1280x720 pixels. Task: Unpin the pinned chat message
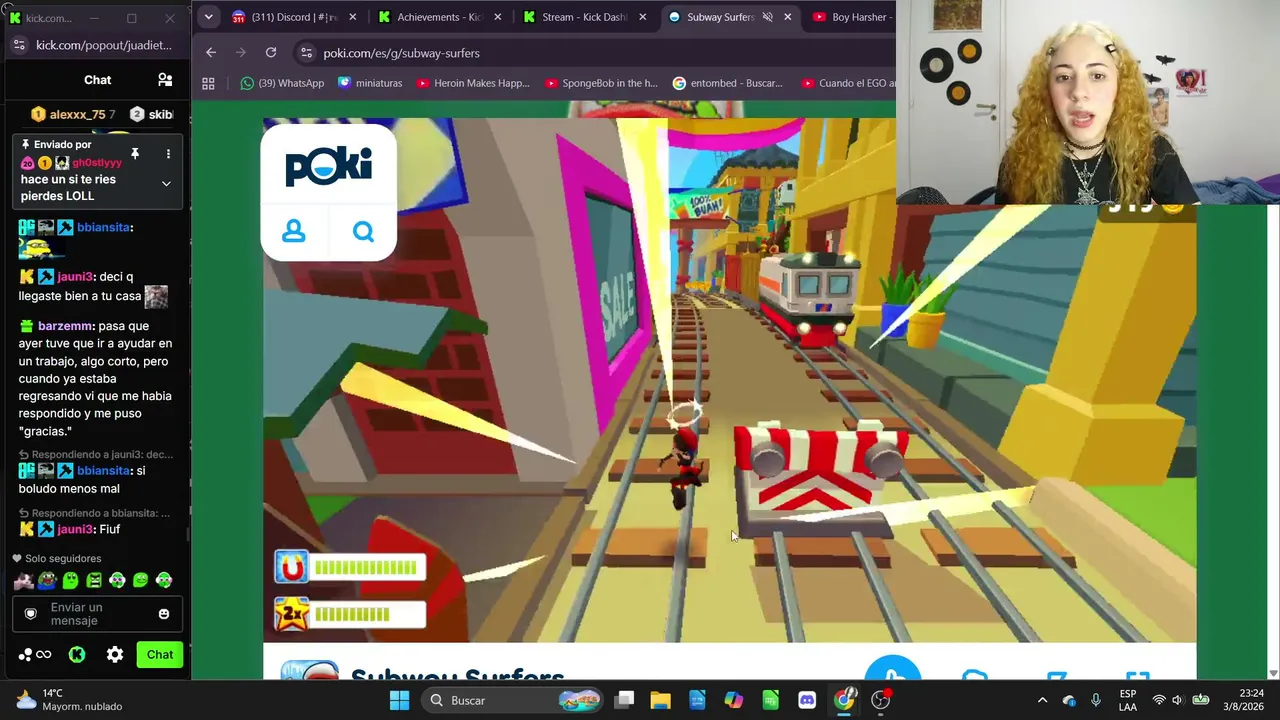[135, 154]
